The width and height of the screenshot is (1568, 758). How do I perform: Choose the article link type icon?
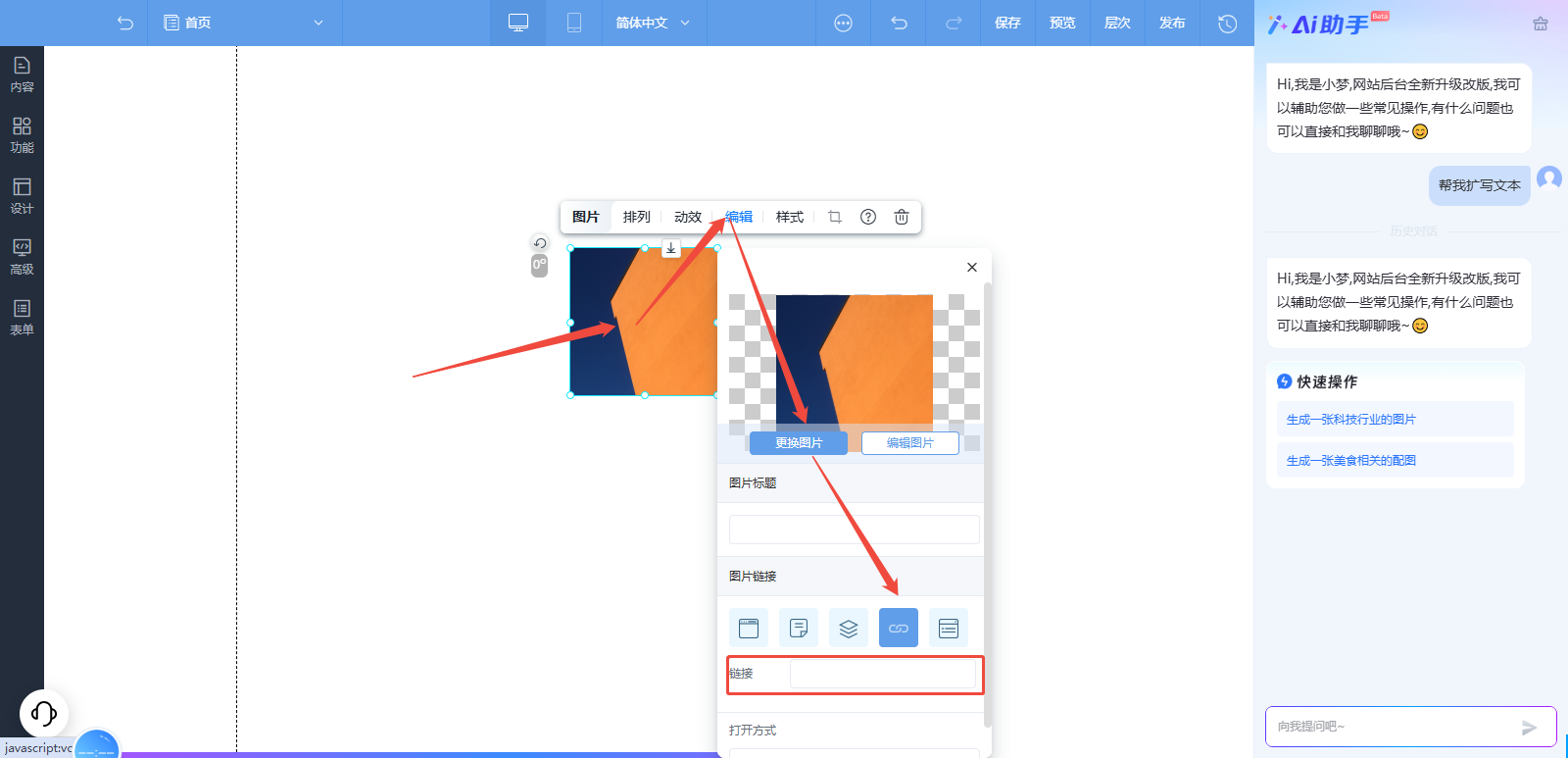[799, 628]
